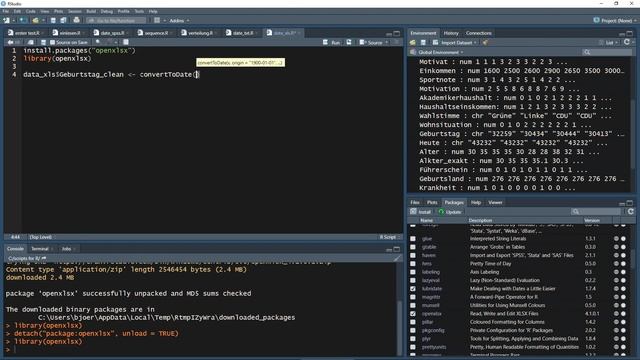Check the hms package checkbox

coord(413,264)
